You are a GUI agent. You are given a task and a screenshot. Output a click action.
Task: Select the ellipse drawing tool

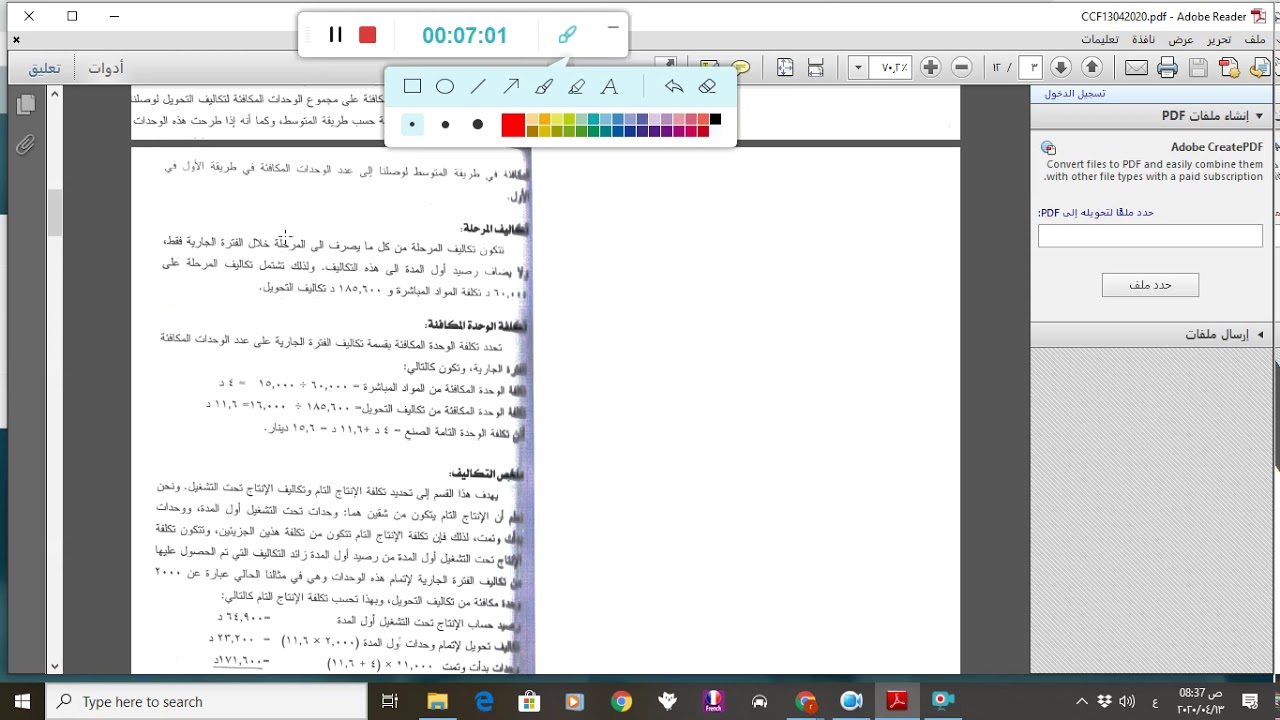445,87
